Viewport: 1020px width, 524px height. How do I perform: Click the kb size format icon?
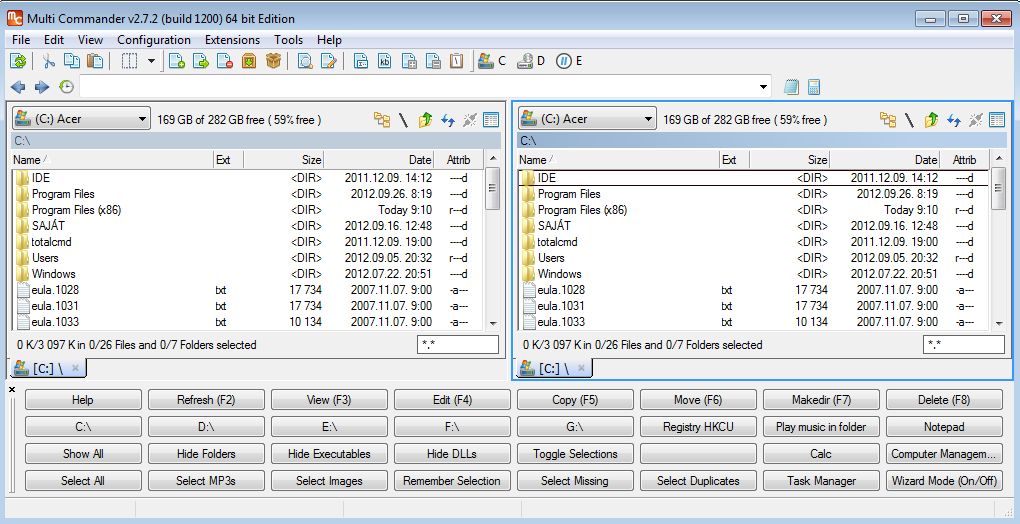tap(385, 61)
